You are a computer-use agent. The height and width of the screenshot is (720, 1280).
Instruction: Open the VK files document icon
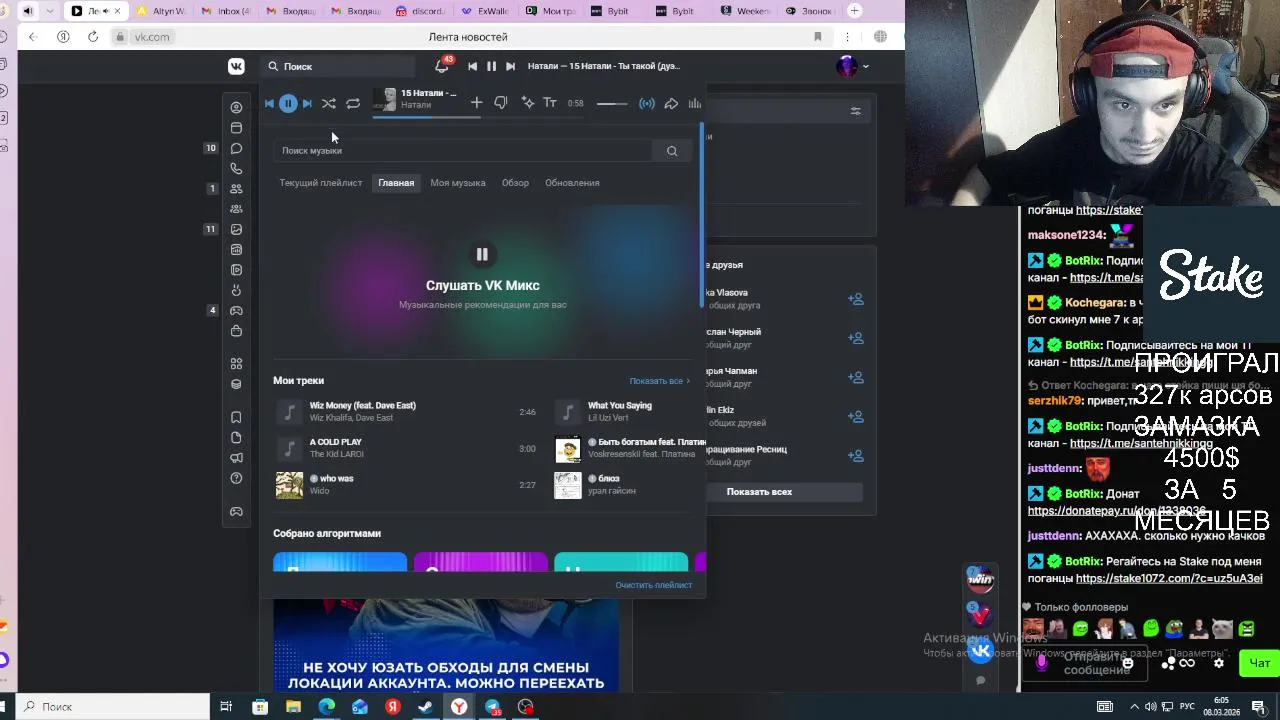[236, 437]
